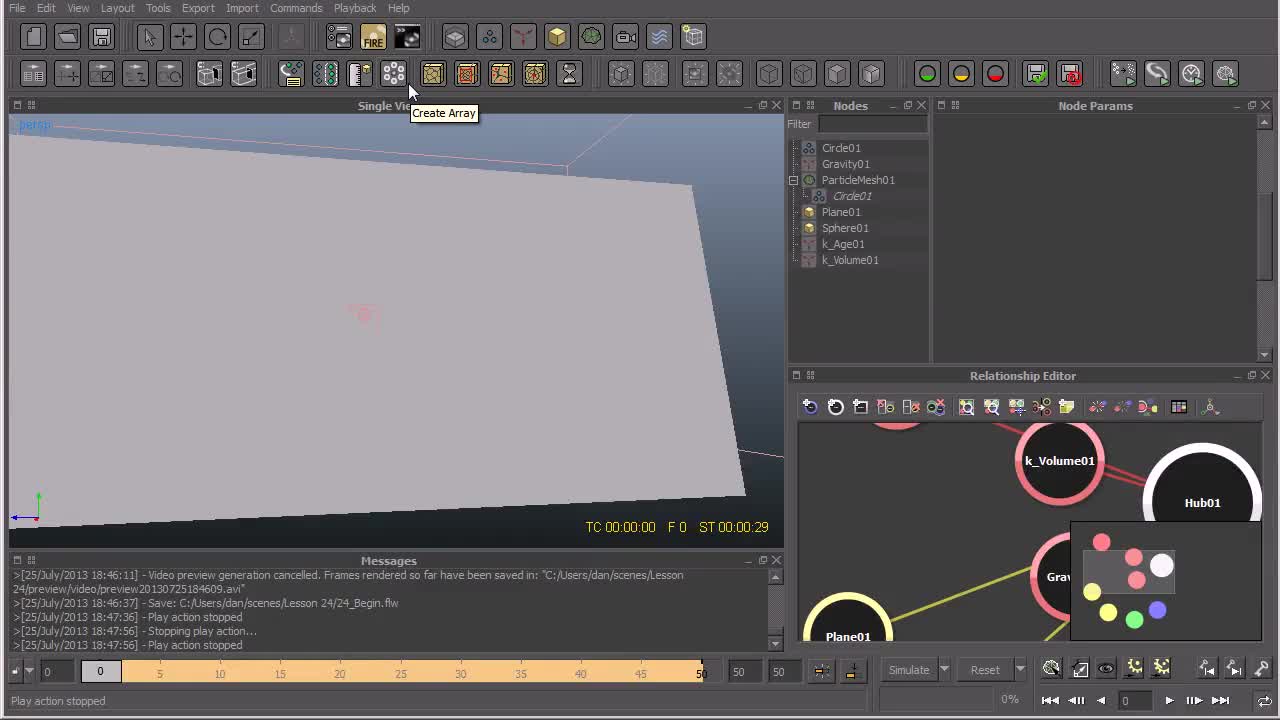Click the Nodes panel Filter input field

pos(872,124)
